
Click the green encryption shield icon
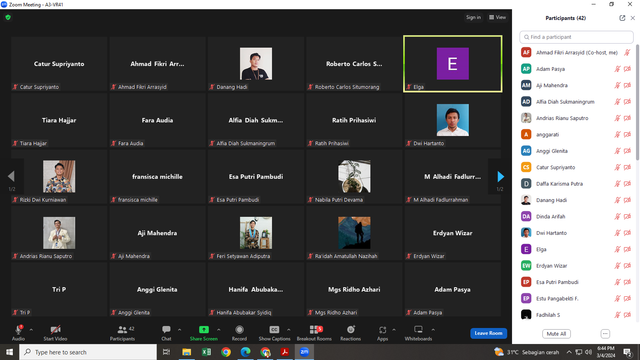click(8, 18)
